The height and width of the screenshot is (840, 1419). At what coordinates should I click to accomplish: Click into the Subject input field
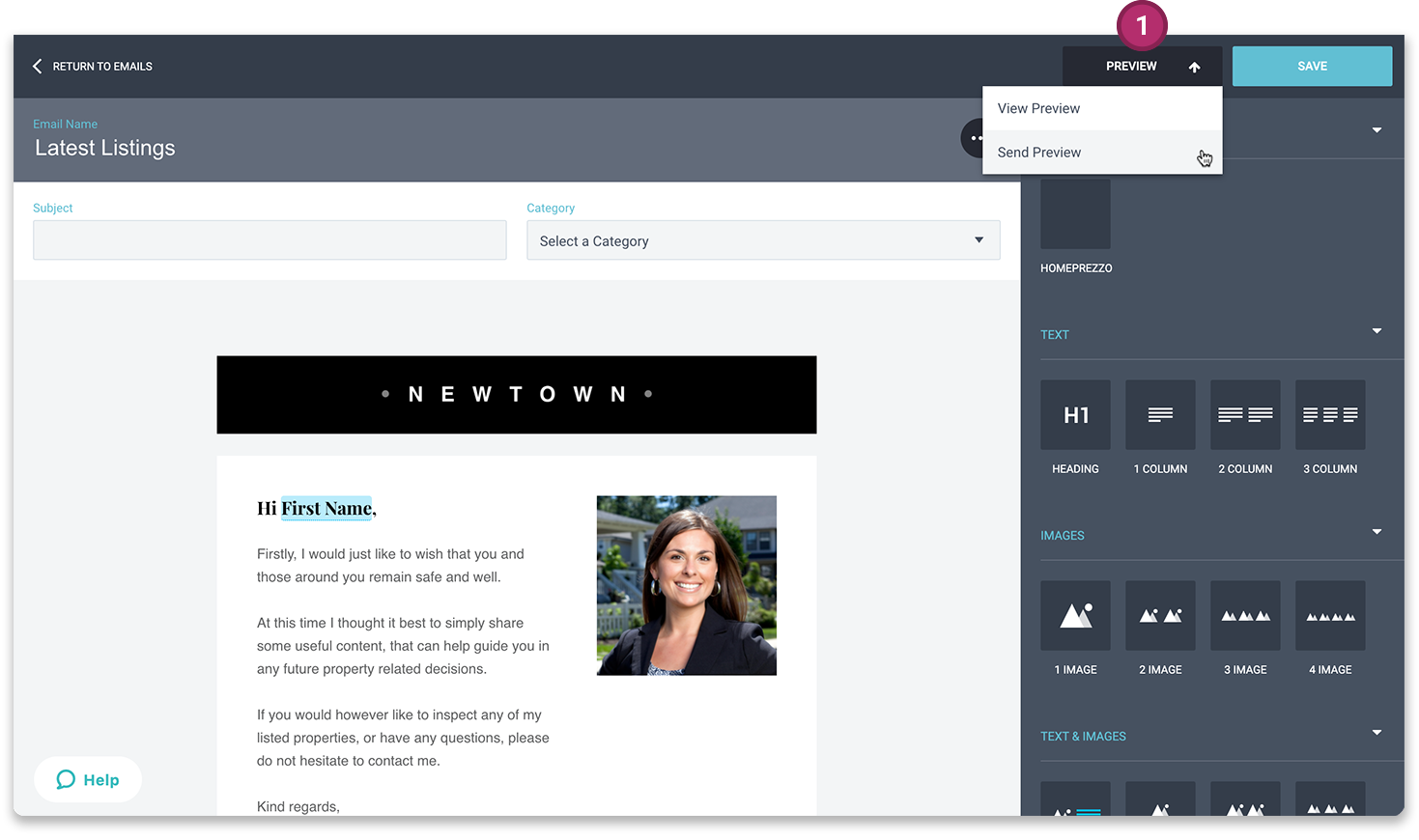click(x=270, y=240)
